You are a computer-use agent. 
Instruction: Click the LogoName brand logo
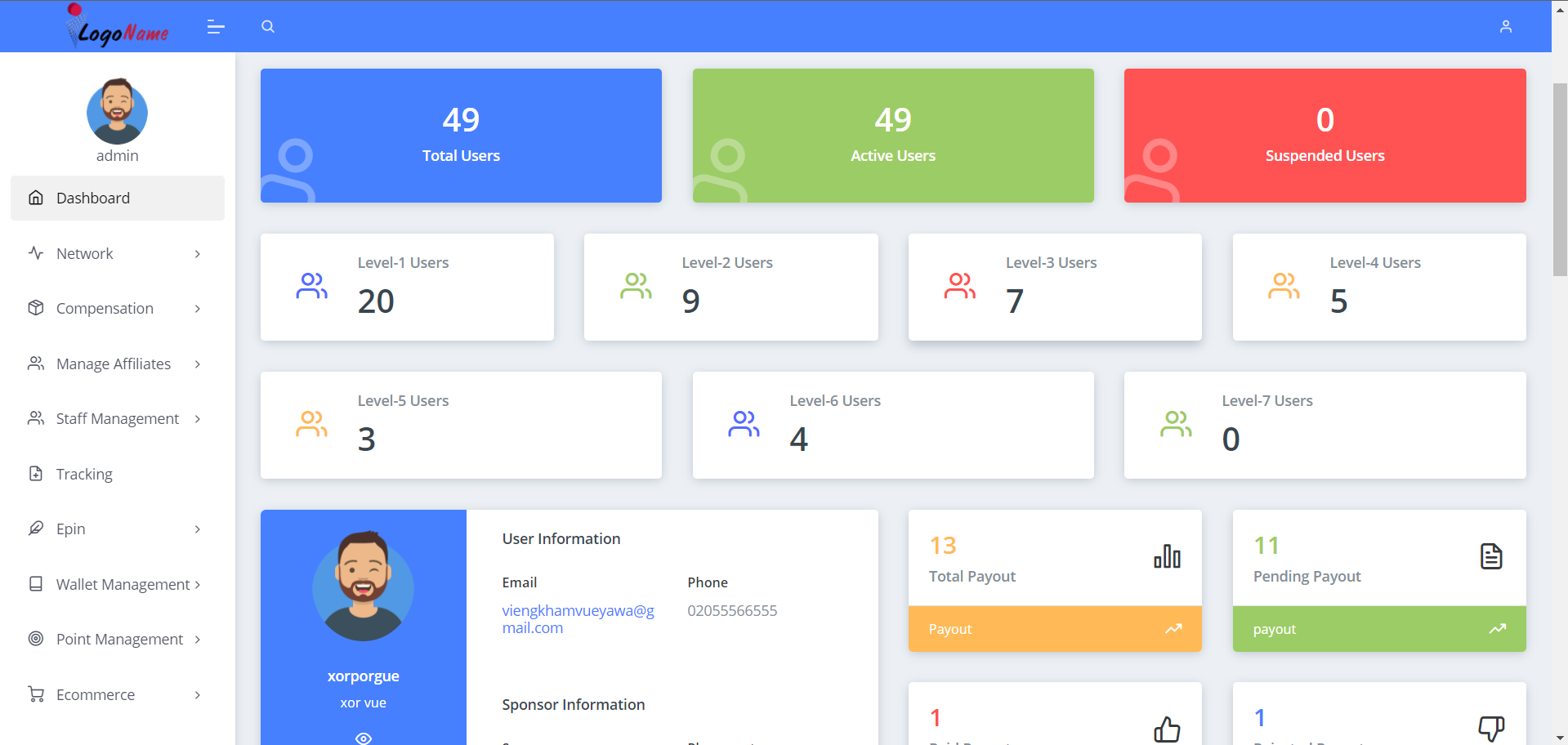pyautogui.click(x=117, y=26)
